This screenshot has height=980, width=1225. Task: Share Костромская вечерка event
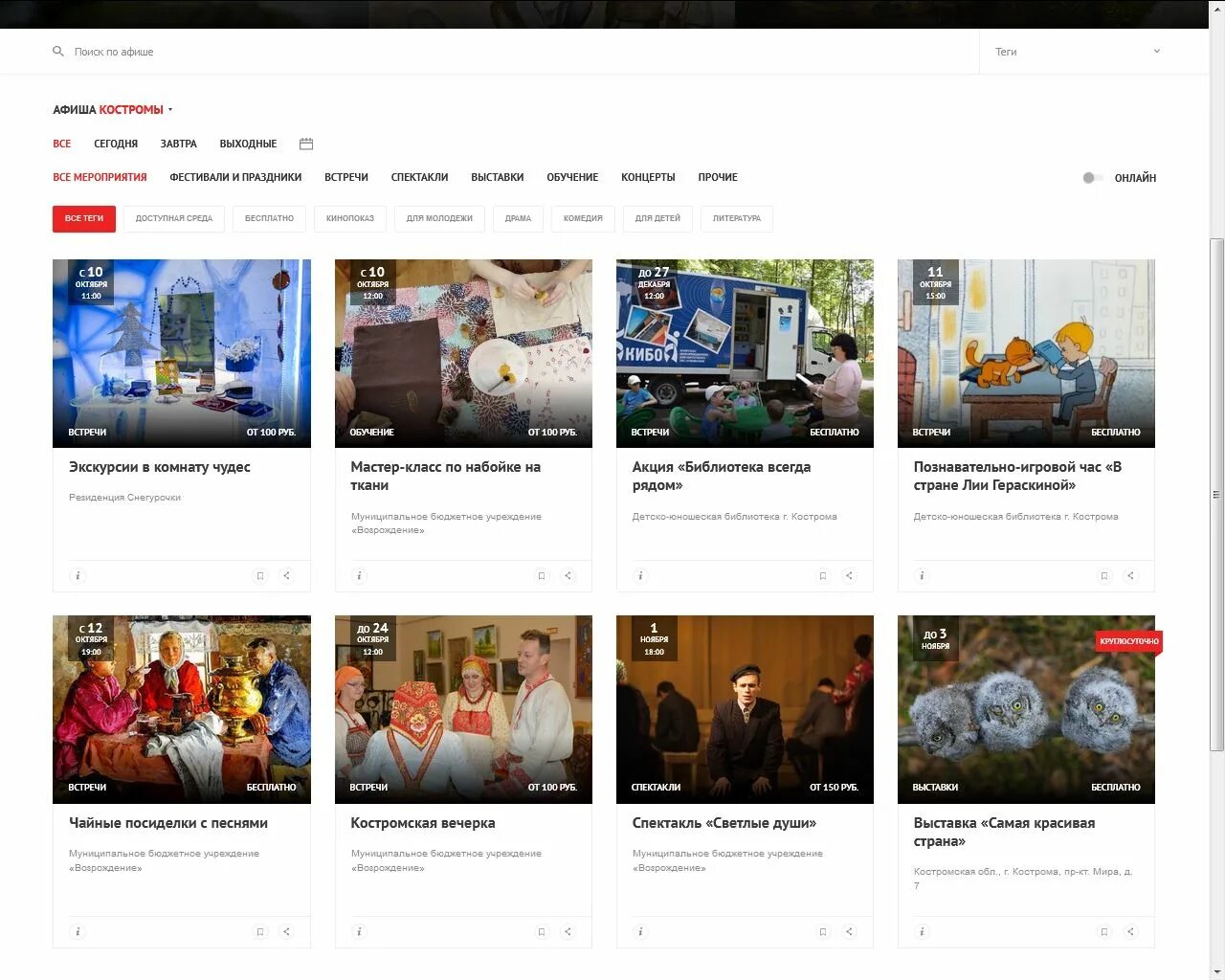568,932
